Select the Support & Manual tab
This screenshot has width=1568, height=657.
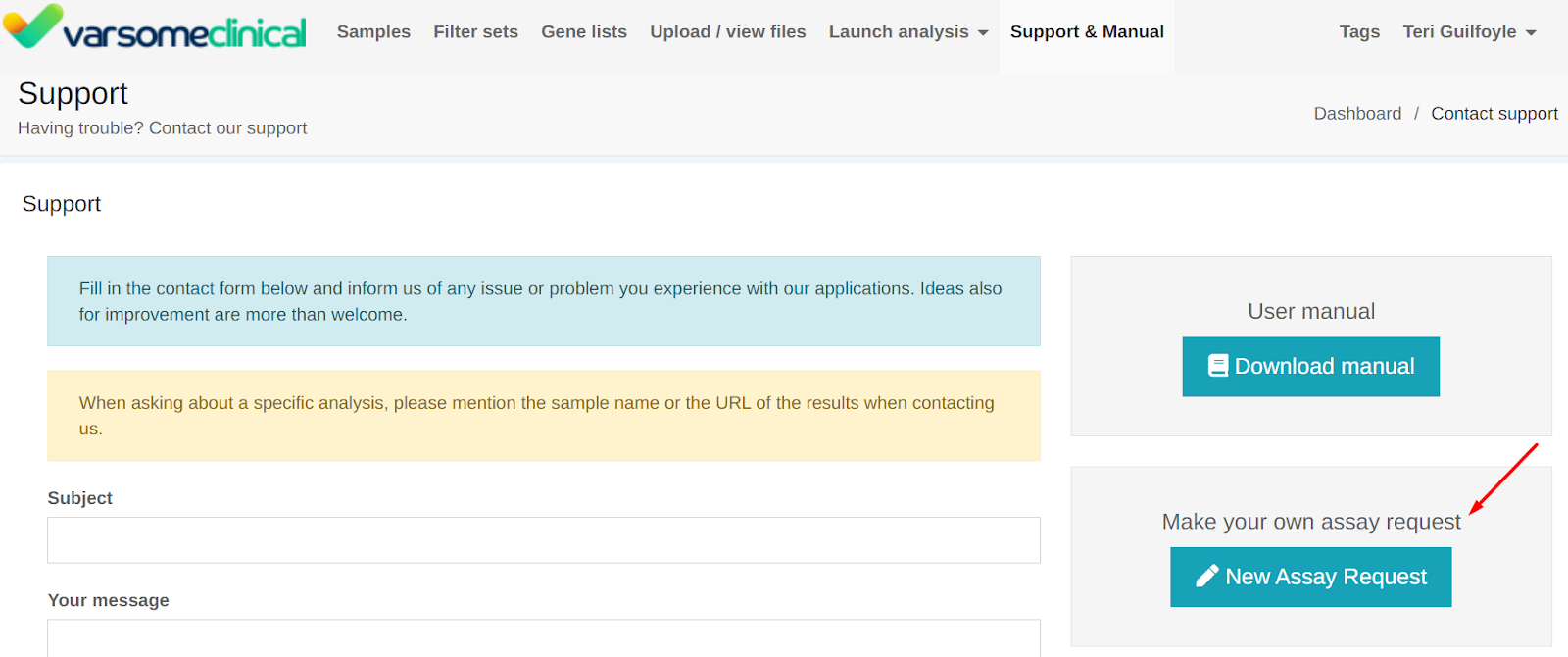tap(1087, 32)
